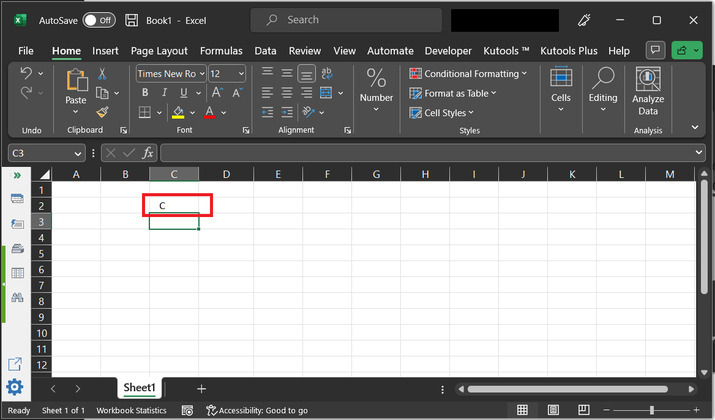Open the Name Box dropdown arrow
The height and width of the screenshot is (420, 715).
coord(78,153)
